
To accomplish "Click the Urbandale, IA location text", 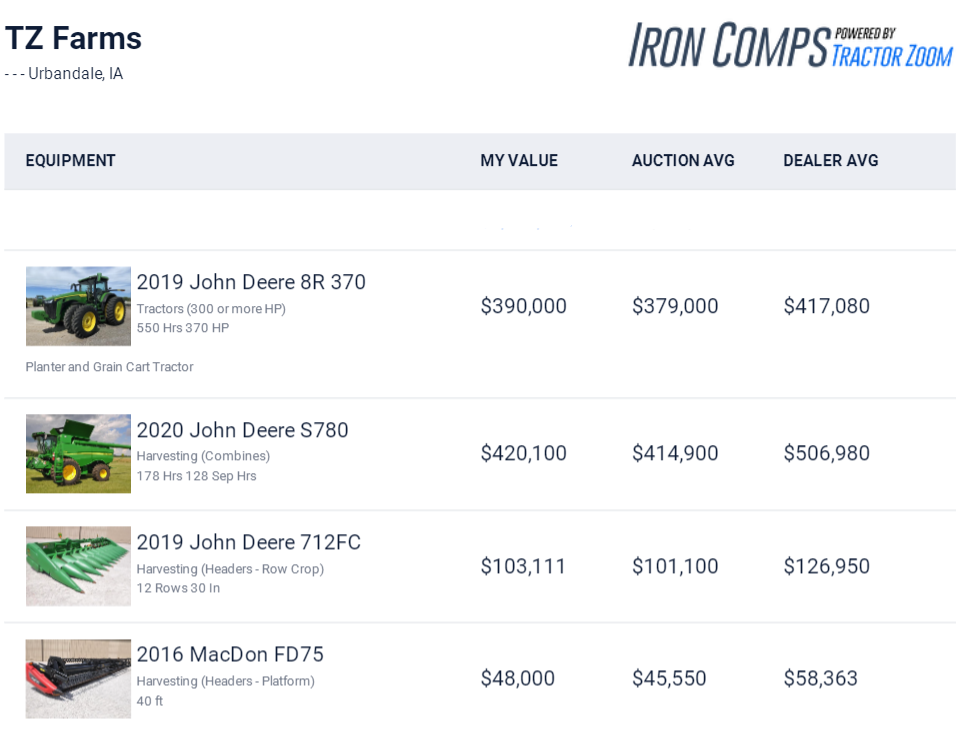I will click(x=75, y=74).
